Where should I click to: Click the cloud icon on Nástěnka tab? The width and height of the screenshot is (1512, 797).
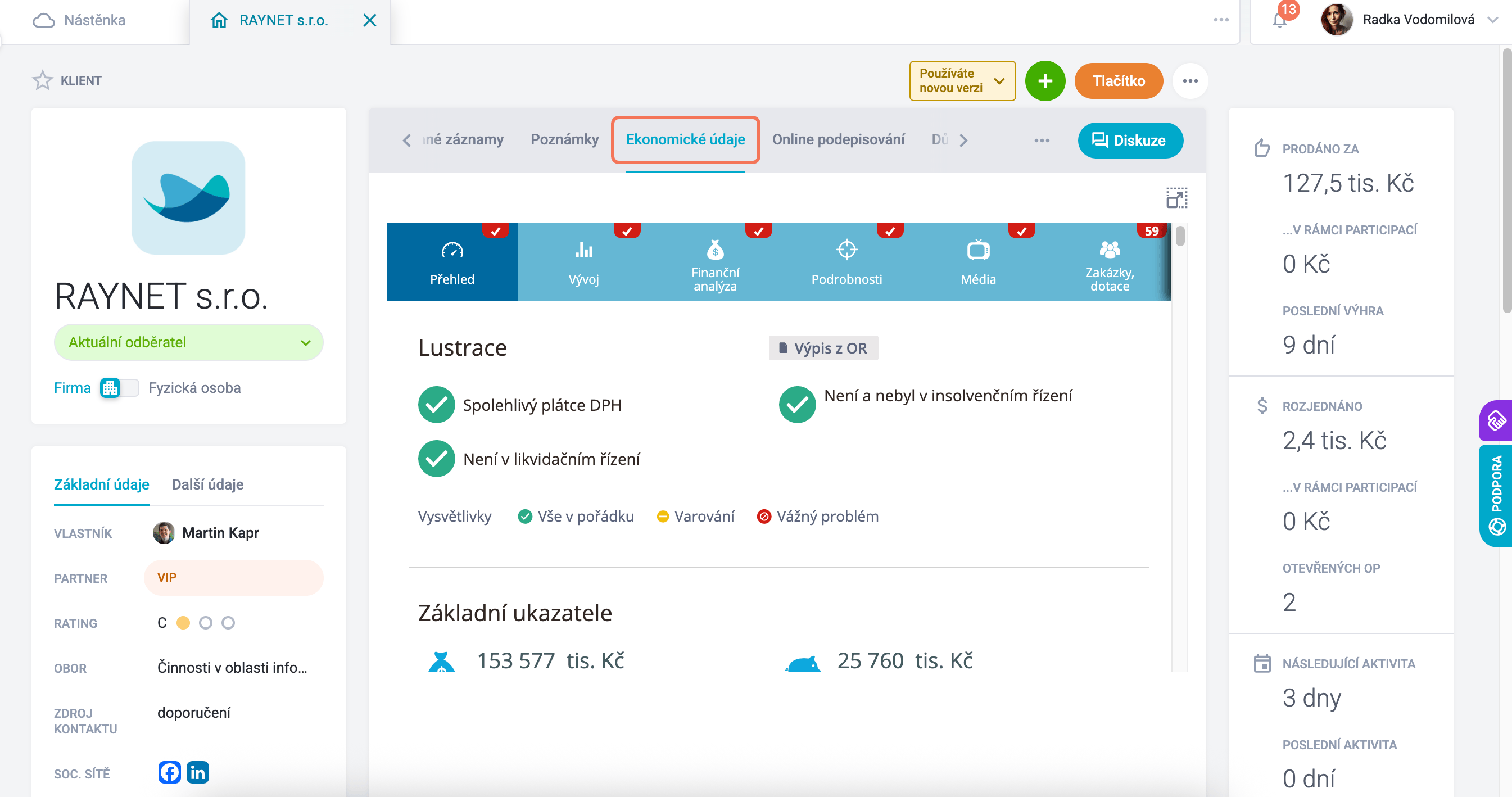[43, 21]
